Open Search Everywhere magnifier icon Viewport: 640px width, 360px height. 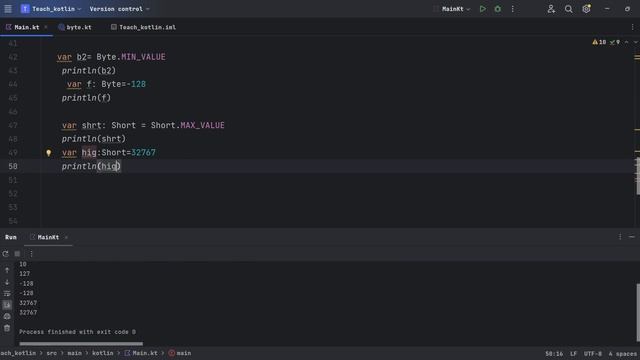tap(568, 9)
